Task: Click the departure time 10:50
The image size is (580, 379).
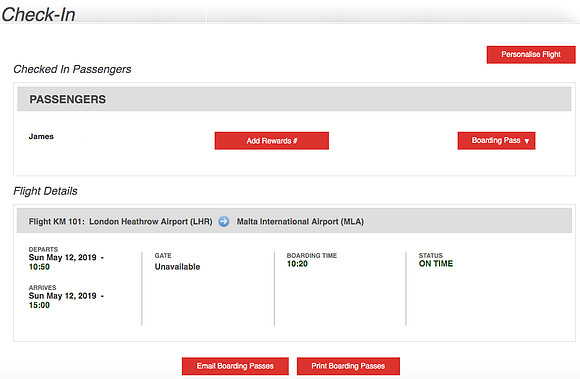Action: pyautogui.click(x=39, y=267)
